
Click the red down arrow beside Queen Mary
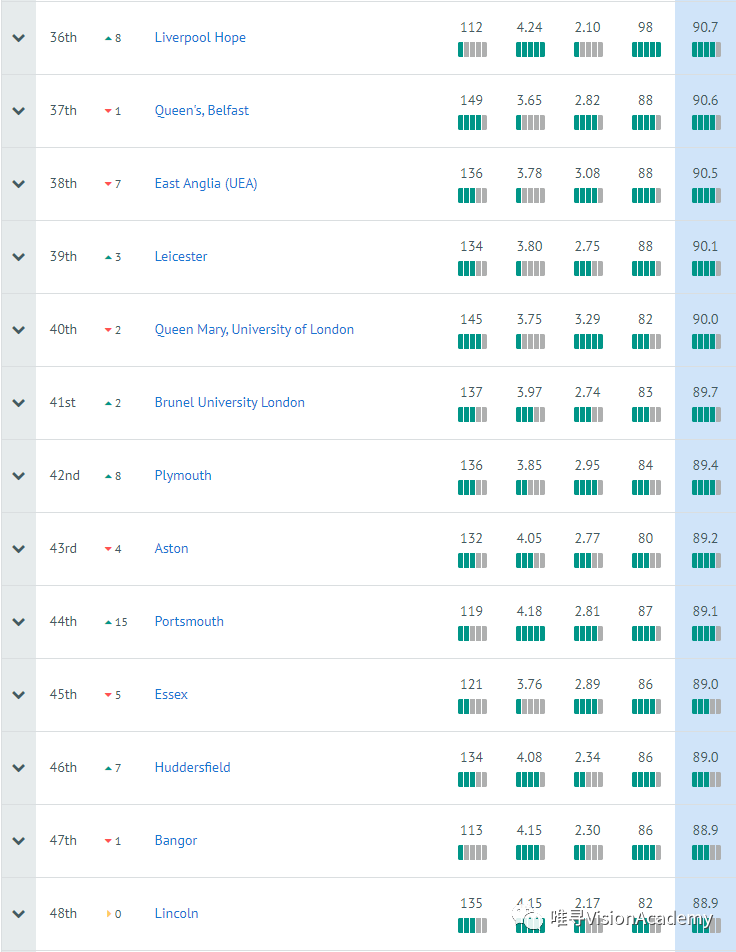(108, 330)
